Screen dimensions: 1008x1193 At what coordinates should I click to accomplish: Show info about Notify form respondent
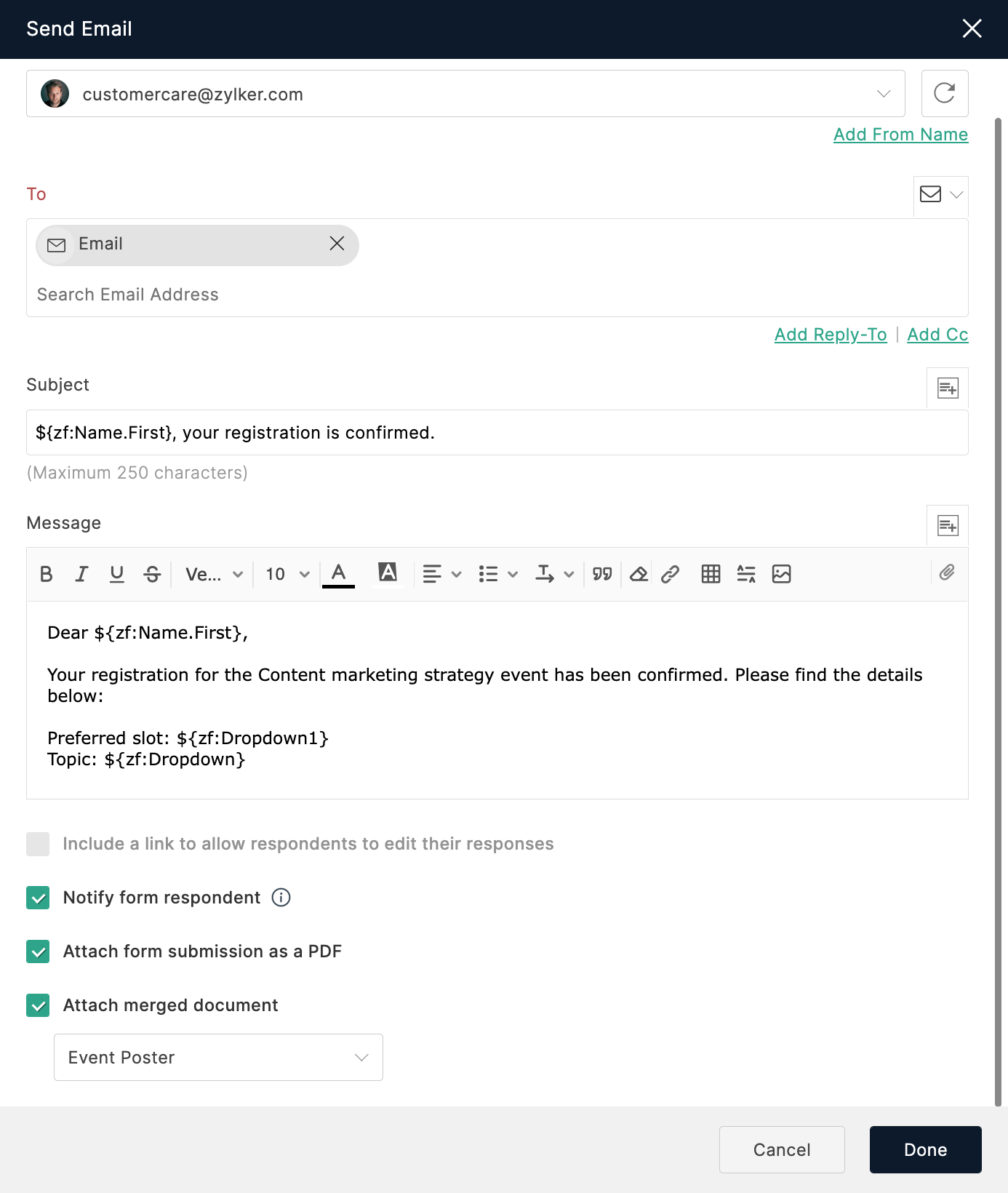[281, 898]
